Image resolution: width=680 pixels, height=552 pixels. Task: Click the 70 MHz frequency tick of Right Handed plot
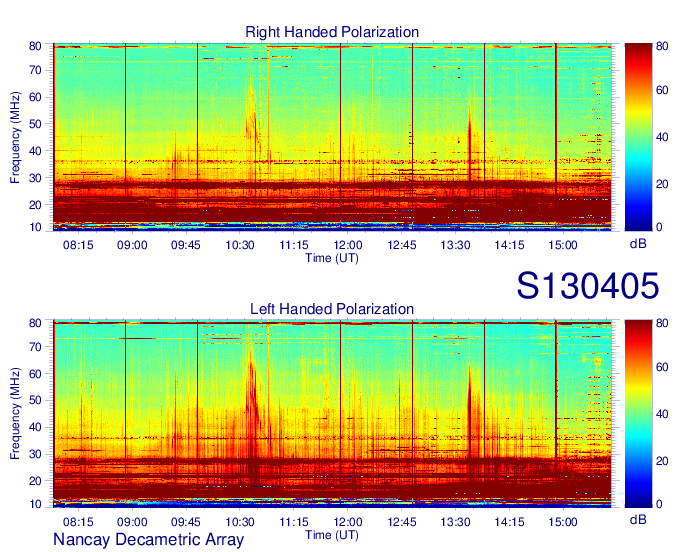(x=35, y=70)
